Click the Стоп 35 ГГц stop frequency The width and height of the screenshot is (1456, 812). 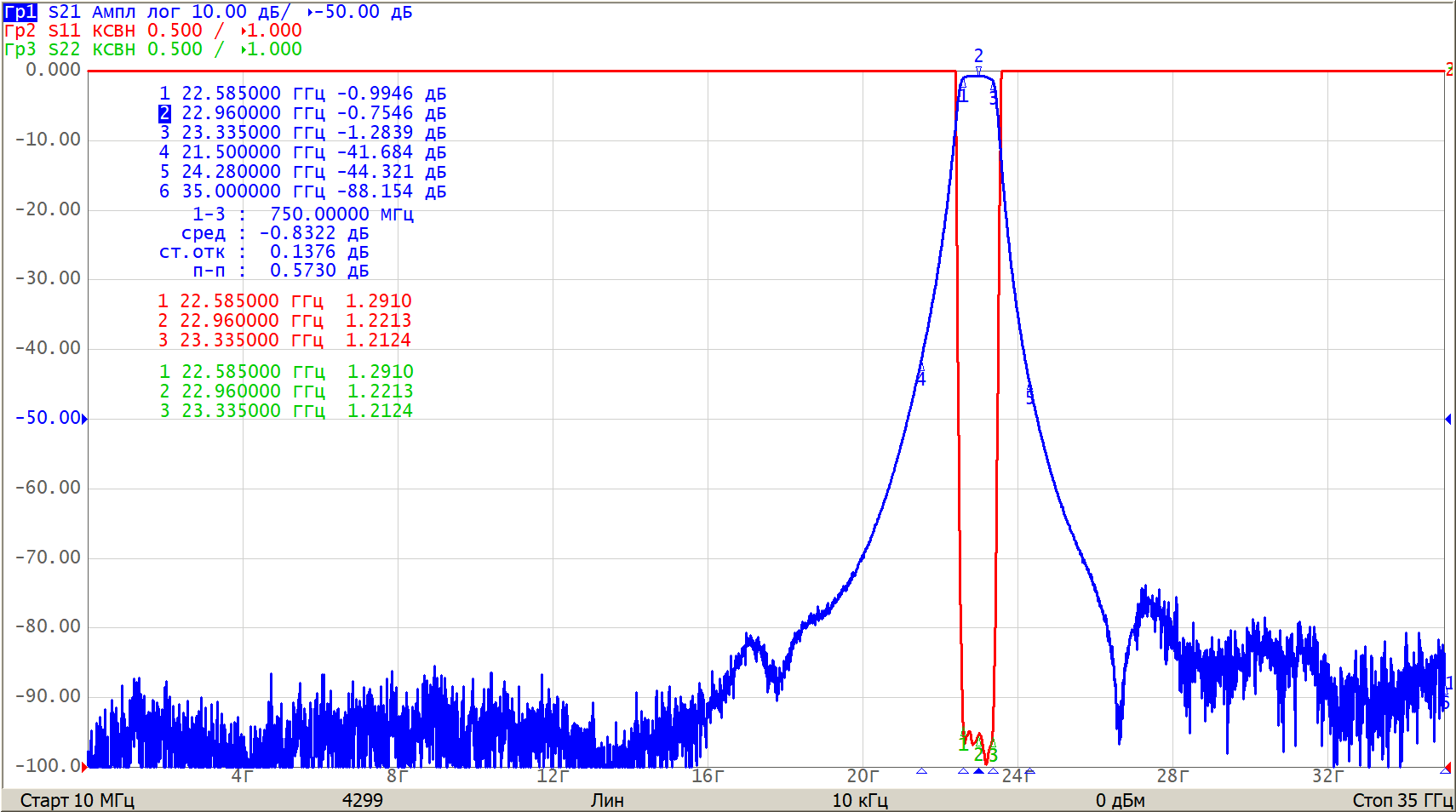[x=1402, y=800]
